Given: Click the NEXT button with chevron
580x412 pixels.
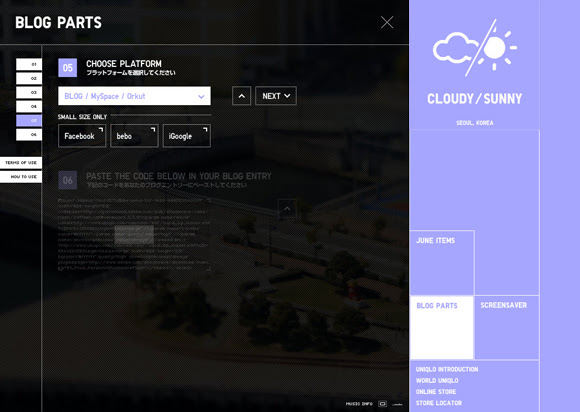Looking at the screenshot, I should [x=276, y=96].
